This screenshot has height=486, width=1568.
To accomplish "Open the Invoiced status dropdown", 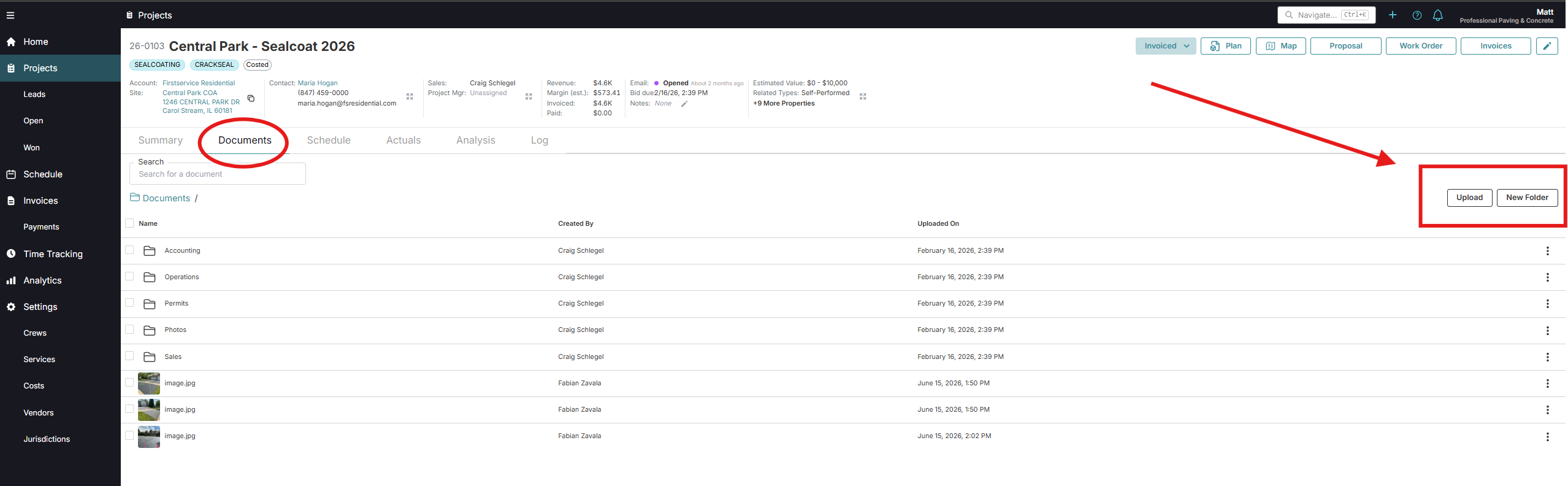I will 1165,46.
